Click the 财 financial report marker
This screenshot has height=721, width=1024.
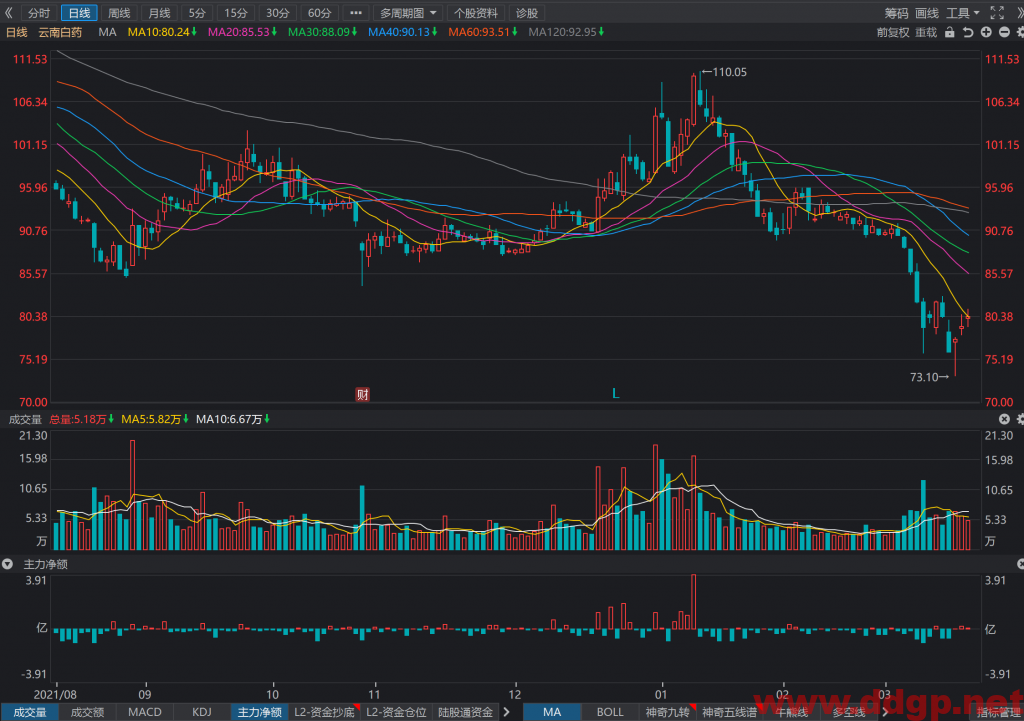(362, 394)
